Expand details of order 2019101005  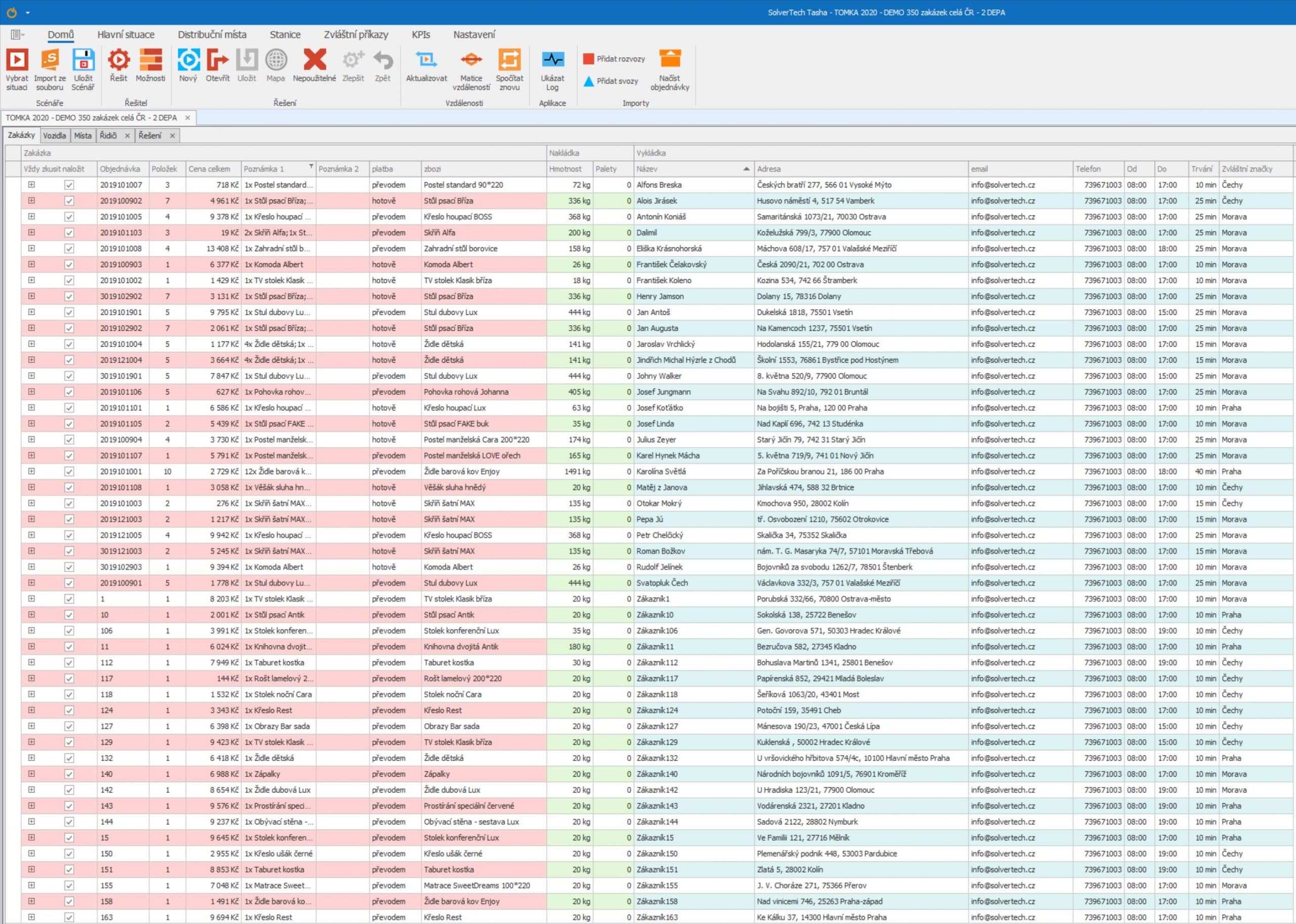pos(31,217)
